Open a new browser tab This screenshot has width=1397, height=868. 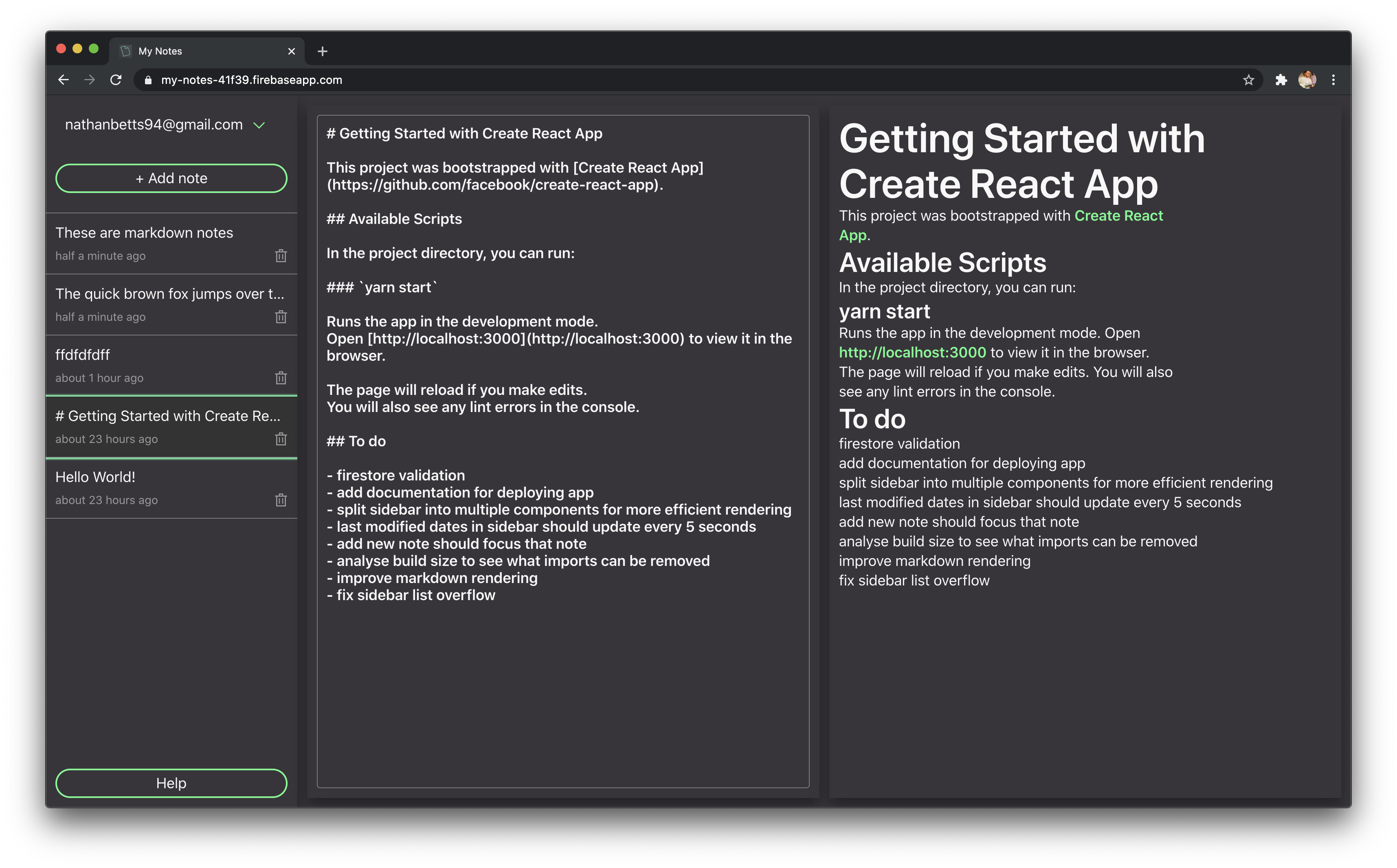point(323,52)
